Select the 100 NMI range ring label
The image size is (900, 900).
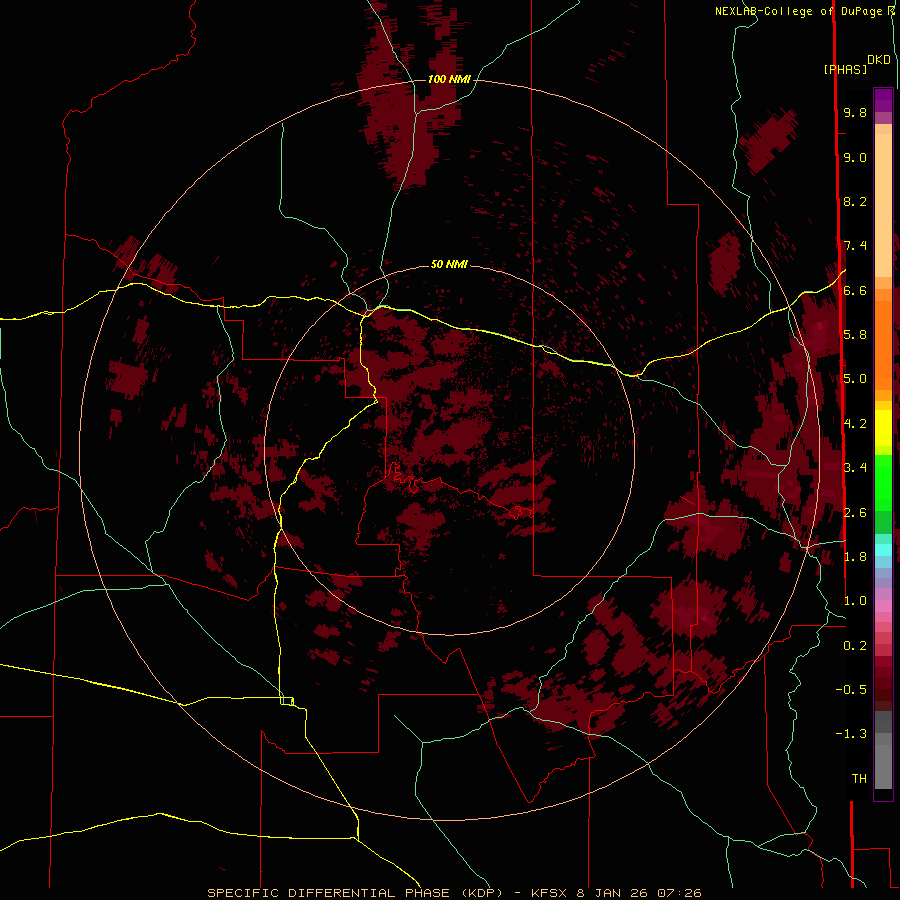(449, 79)
